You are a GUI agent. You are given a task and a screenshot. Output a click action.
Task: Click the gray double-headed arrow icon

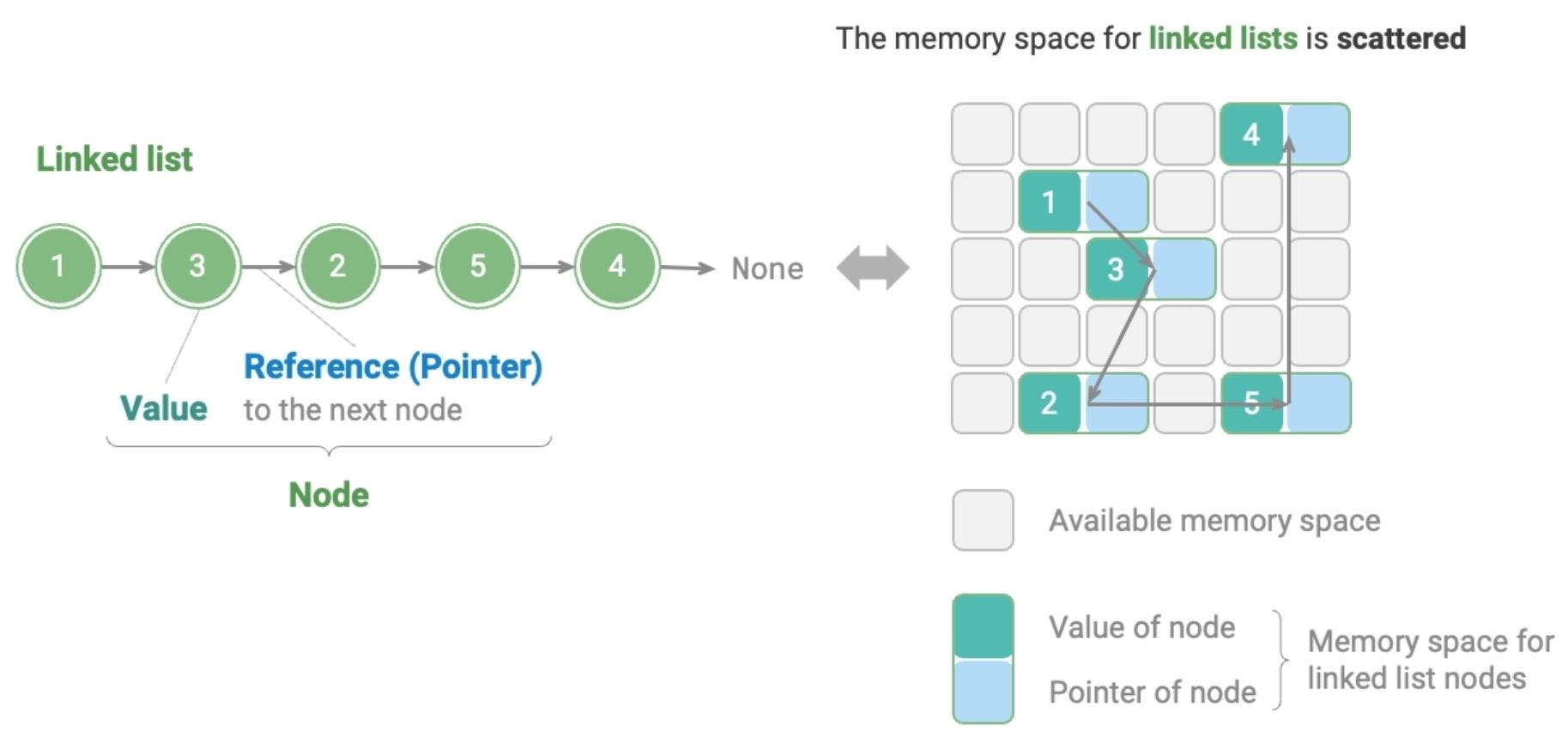(x=873, y=268)
